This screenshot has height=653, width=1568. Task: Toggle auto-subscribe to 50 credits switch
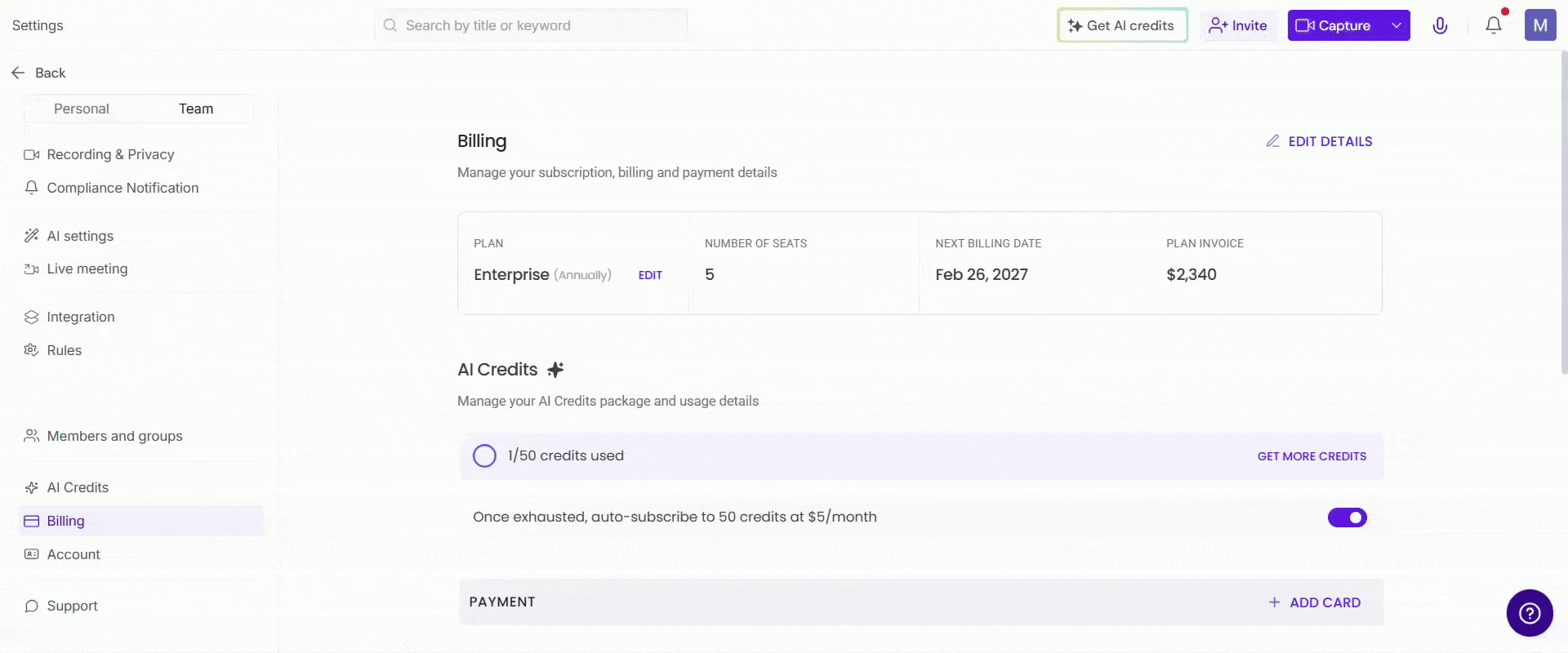1347,518
